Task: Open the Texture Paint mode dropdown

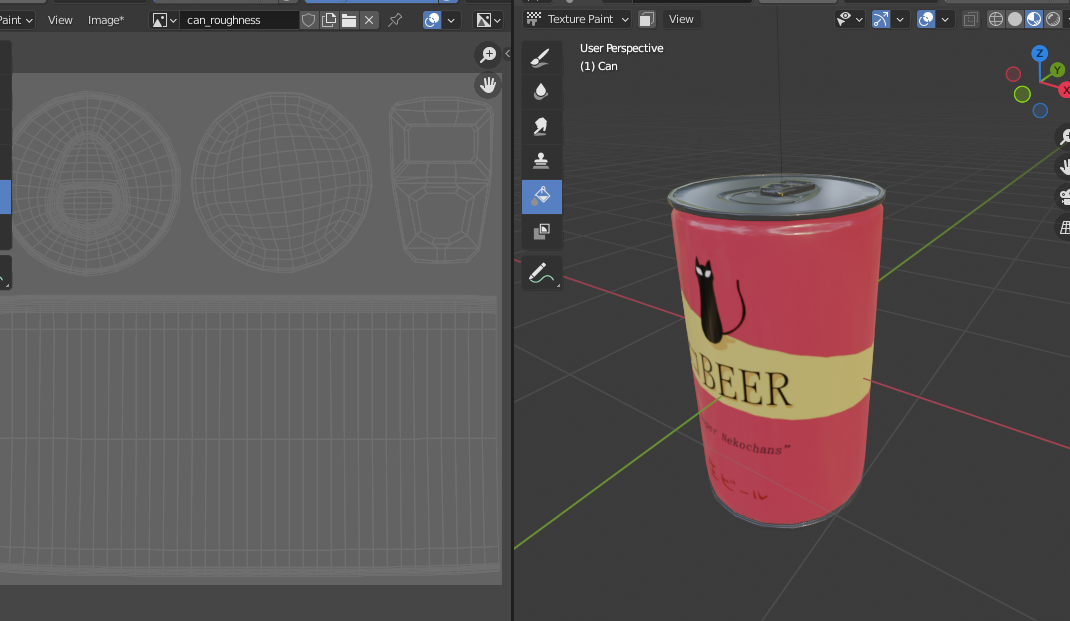Action: click(578, 19)
